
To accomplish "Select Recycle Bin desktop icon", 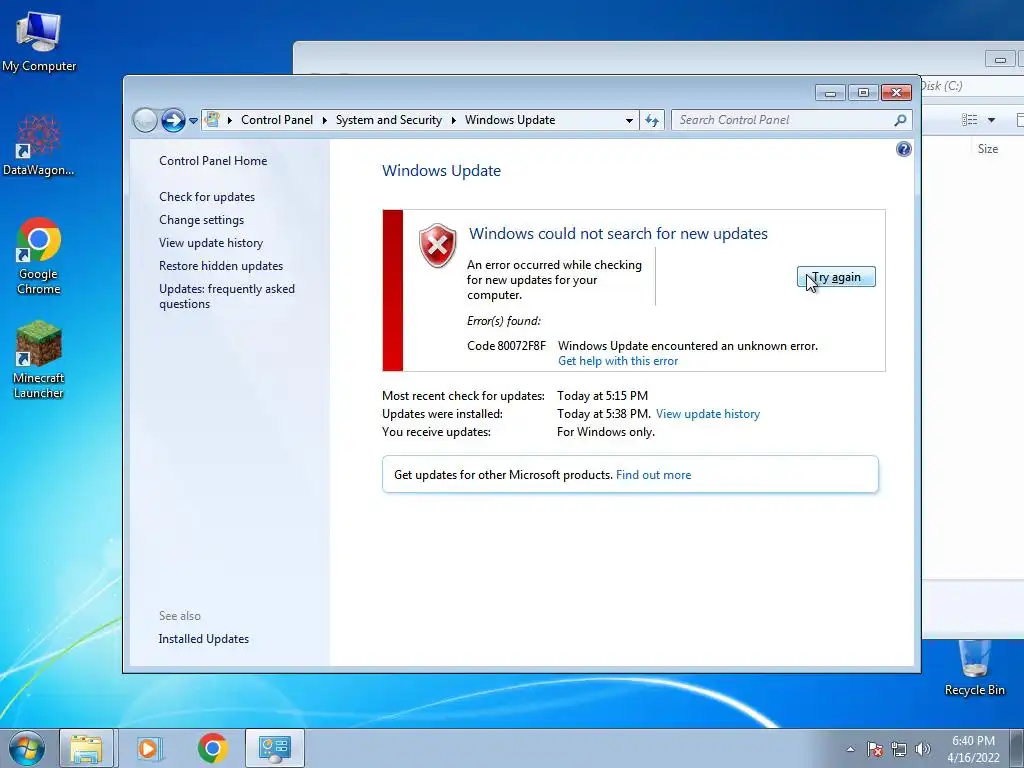I will click(974, 668).
